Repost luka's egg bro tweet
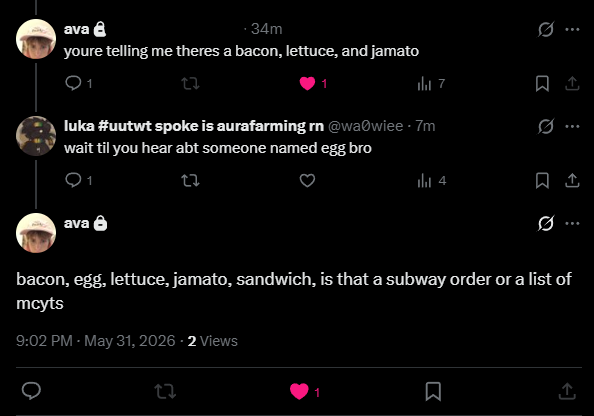Viewport: 594px width, 416px height. point(190,180)
